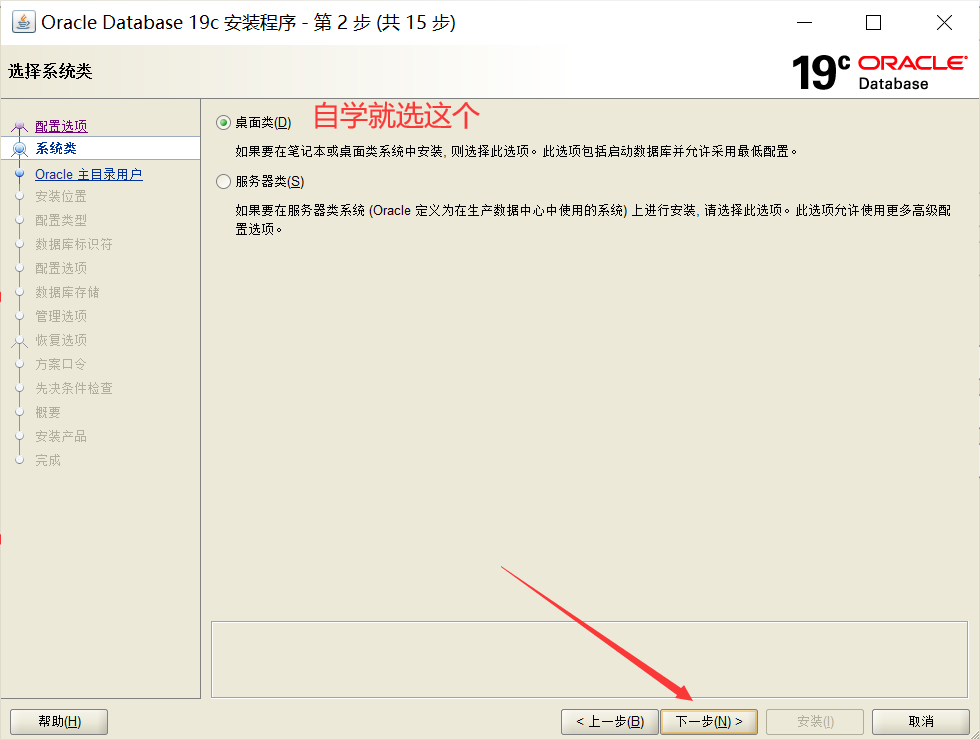Click the 下一步(N) button
Image resolution: width=980 pixels, height=740 pixels.
tap(709, 721)
